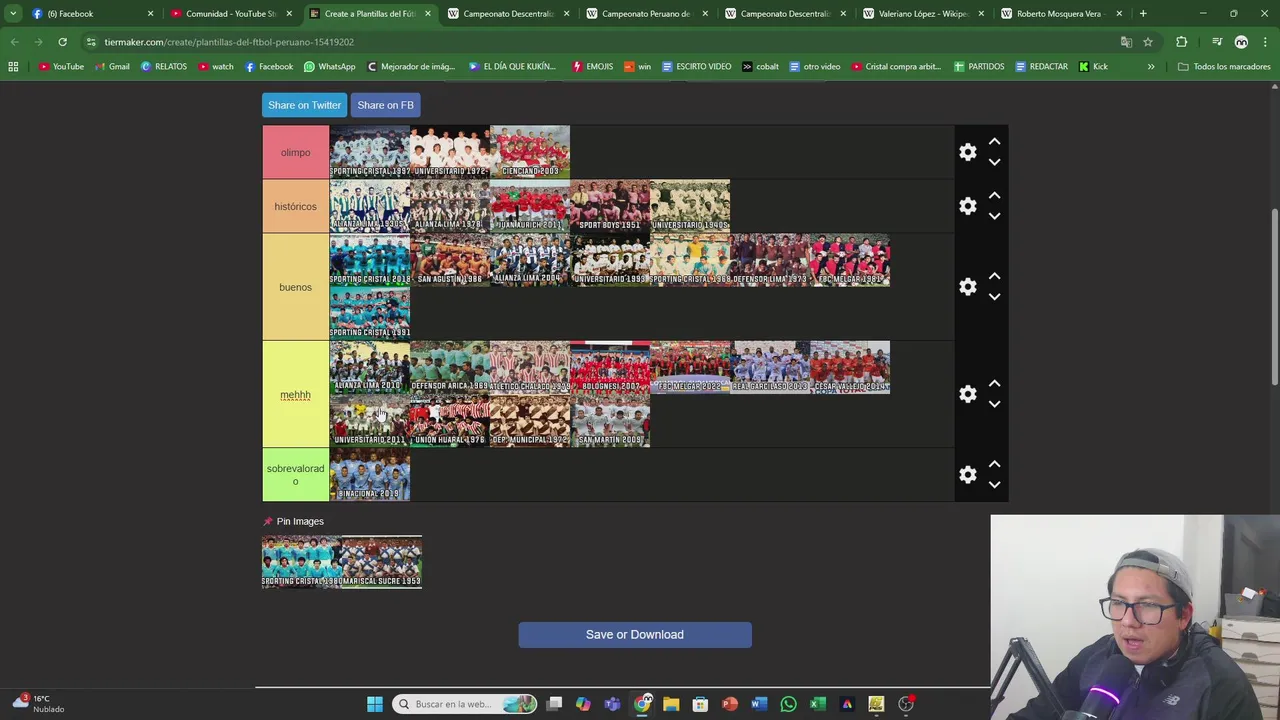Open settings gear for históricos tier
Image resolution: width=1280 pixels, height=720 pixels.
click(x=967, y=206)
